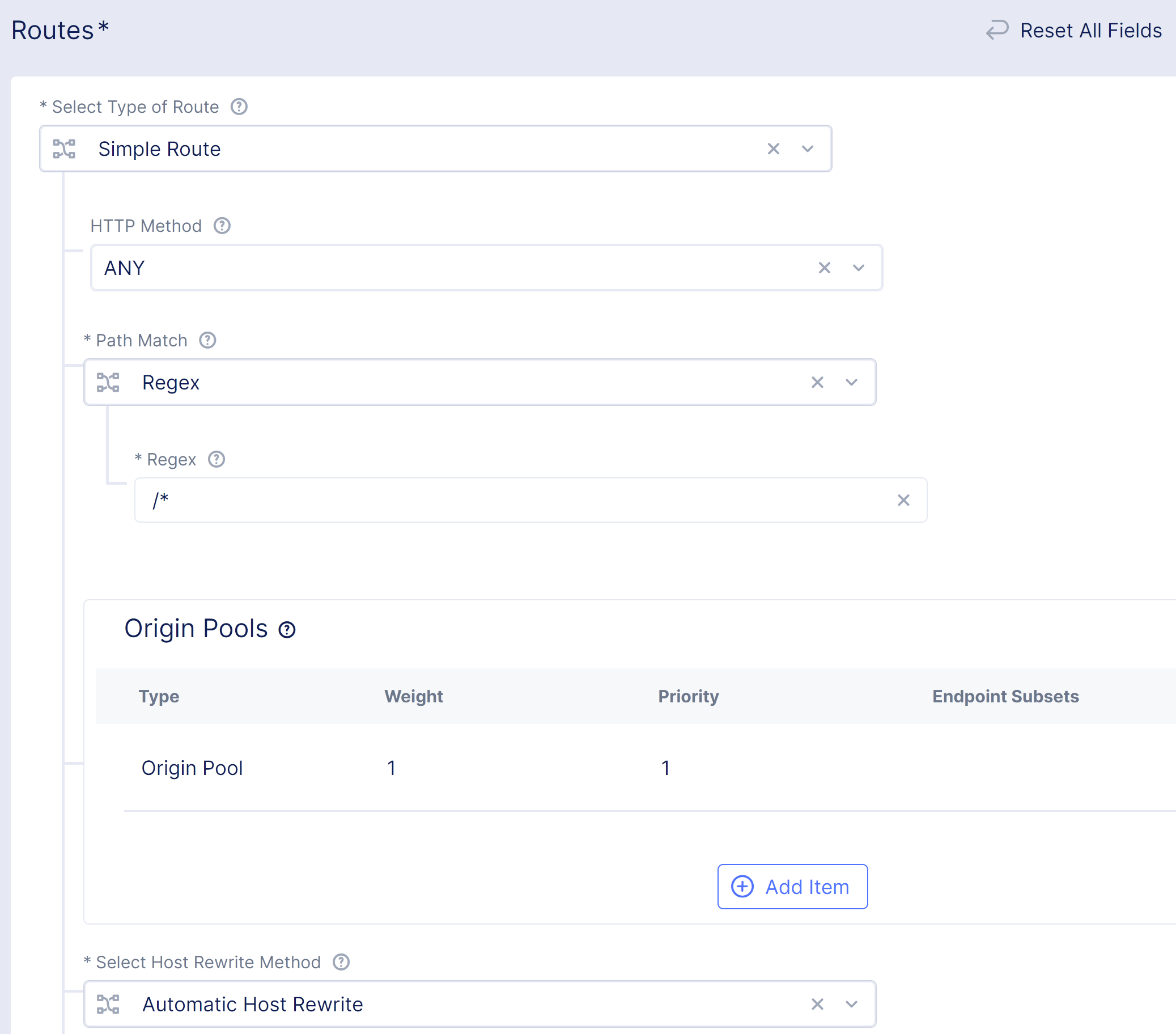Click the Add Item button under Origin Pools
Image resolution: width=1176 pixels, height=1034 pixels.
click(792, 887)
